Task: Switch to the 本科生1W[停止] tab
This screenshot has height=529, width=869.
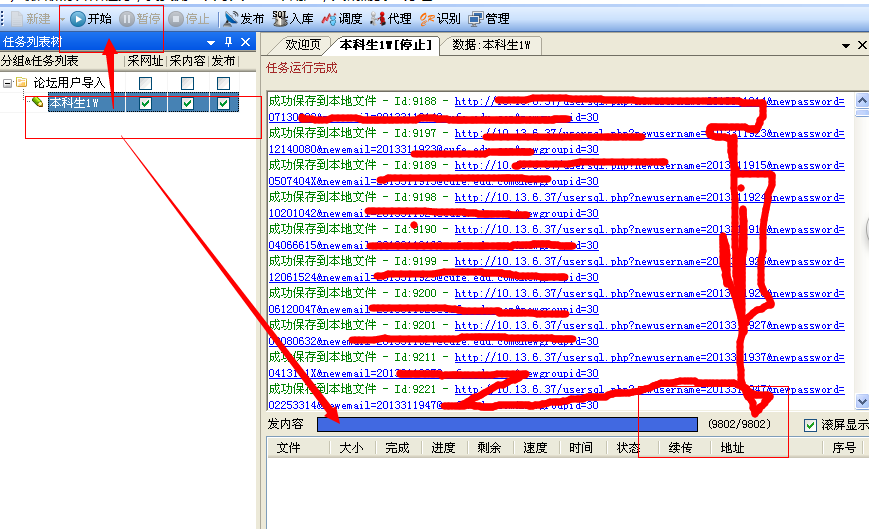Action: tap(386, 45)
